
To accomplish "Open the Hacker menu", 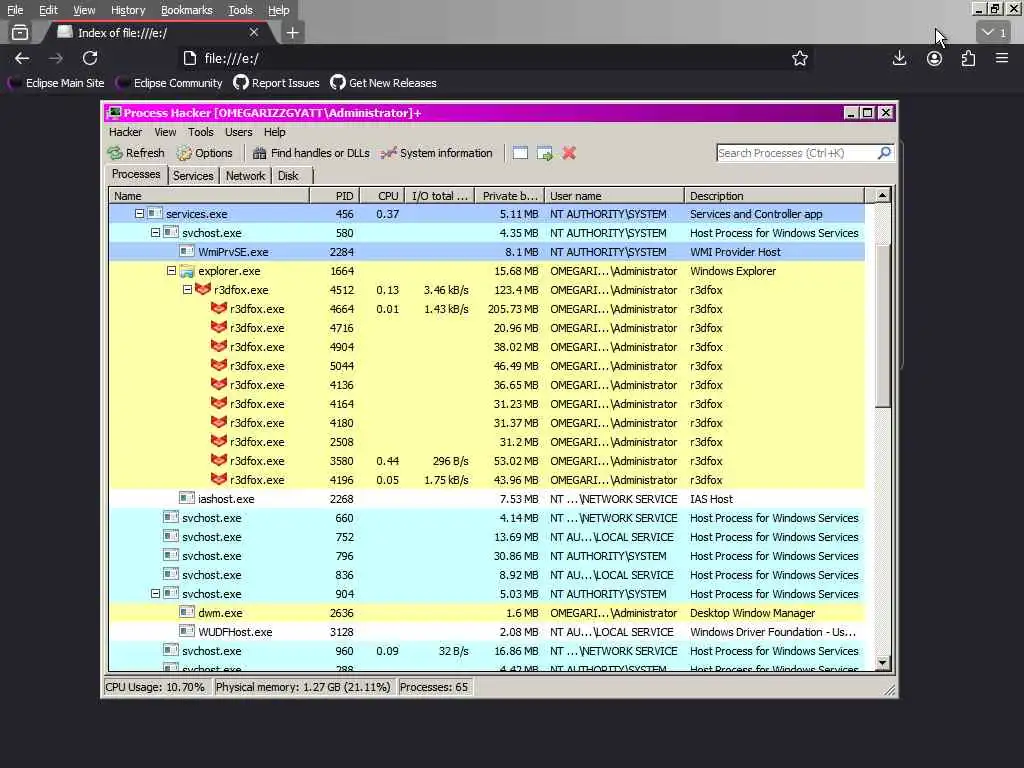I will point(125,132).
